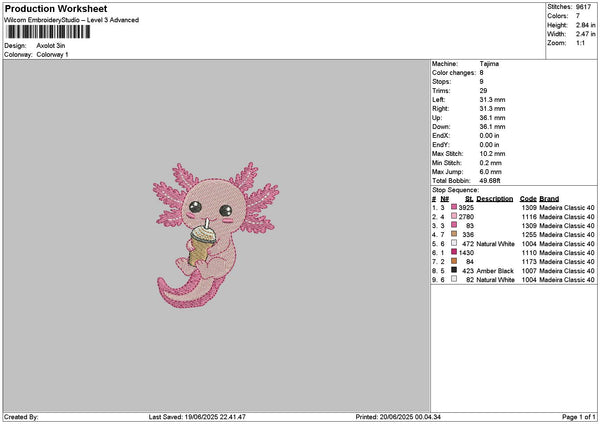The height and width of the screenshot is (424, 600).
Task: Click the 'Brand' column header
Action: (549, 199)
